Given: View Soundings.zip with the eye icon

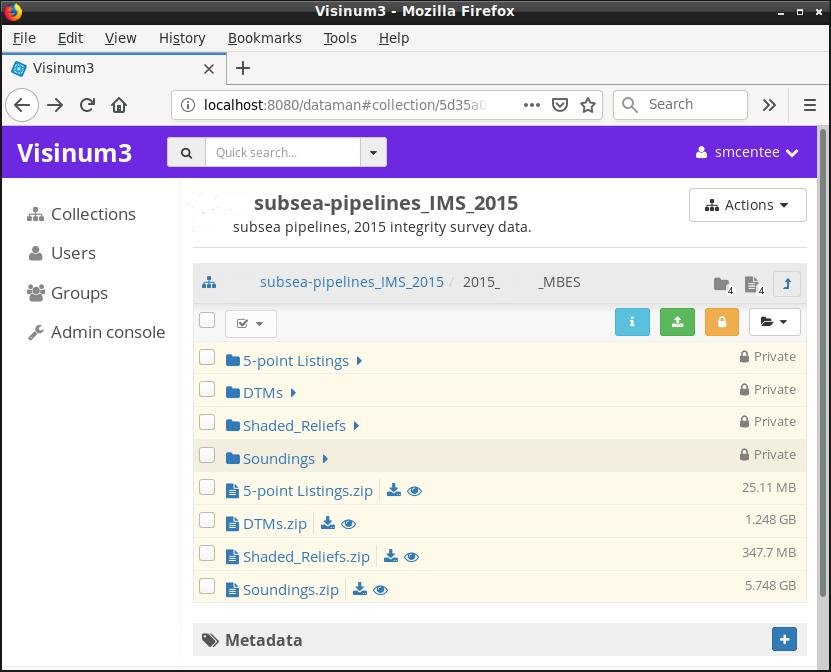Looking at the screenshot, I should pos(381,590).
